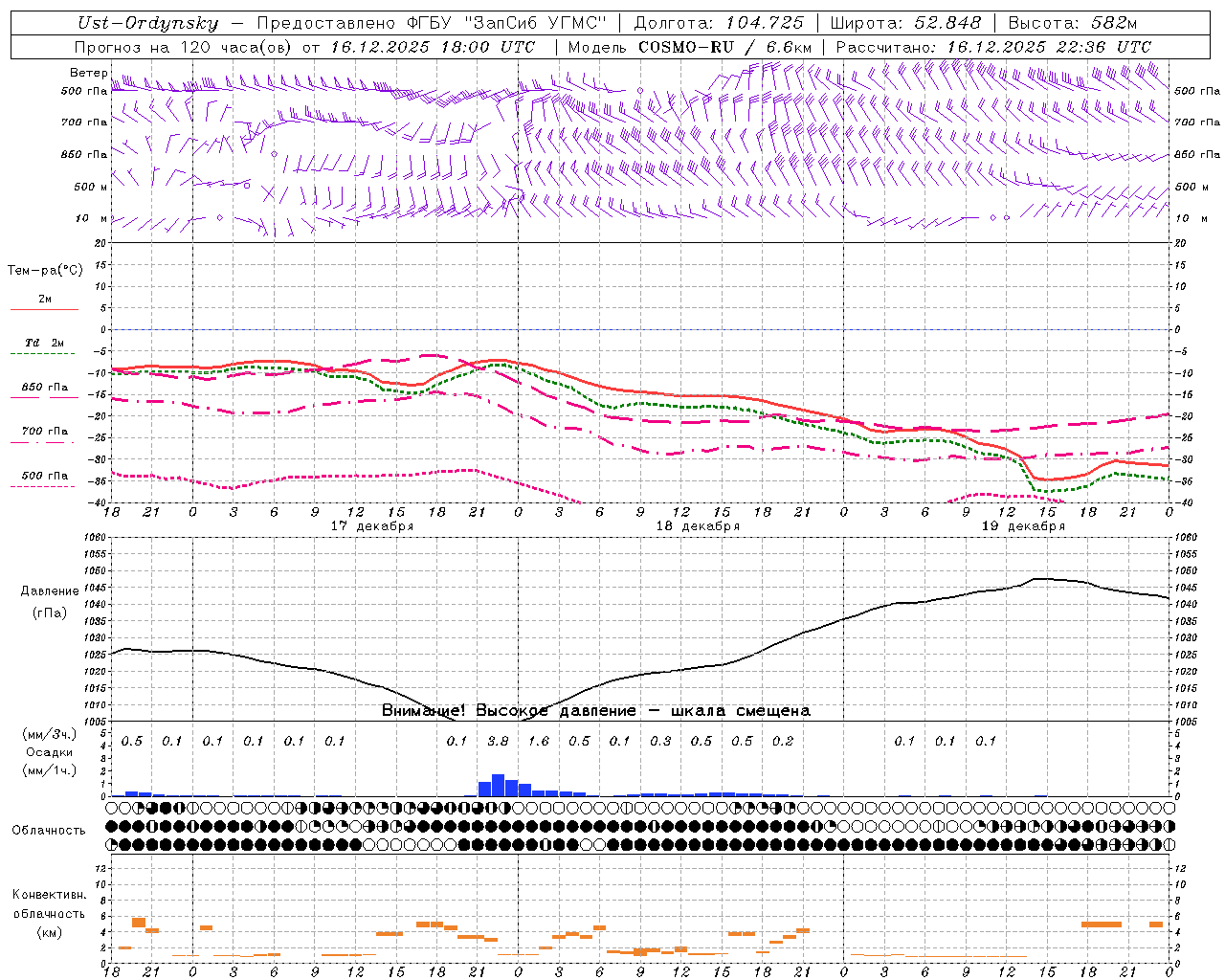This screenshot has width=1225, height=980.
Task: Click the station name Ust-Ordynsky
Action: click(x=147, y=24)
